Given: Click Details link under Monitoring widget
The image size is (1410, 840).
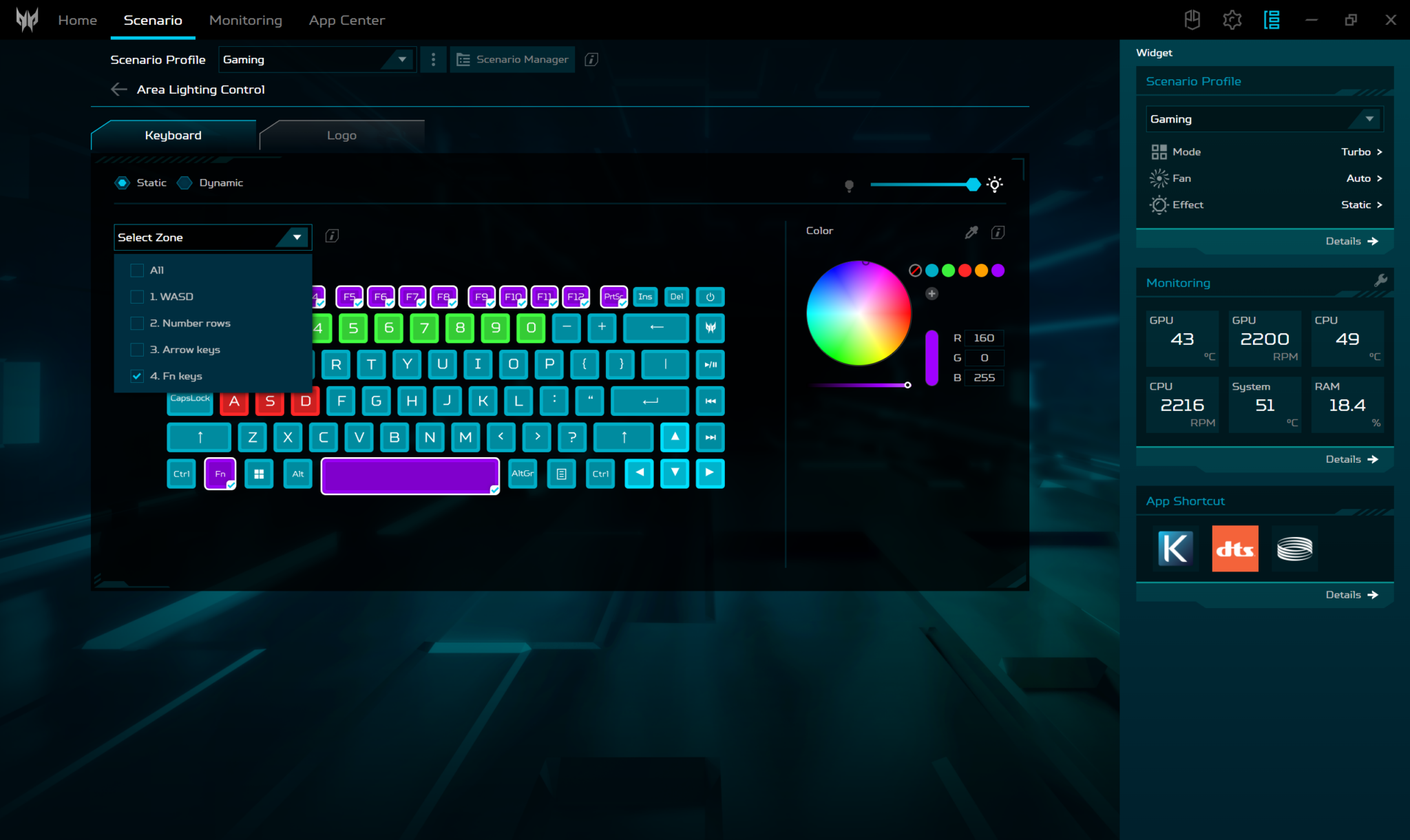Looking at the screenshot, I should point(1351,459).
